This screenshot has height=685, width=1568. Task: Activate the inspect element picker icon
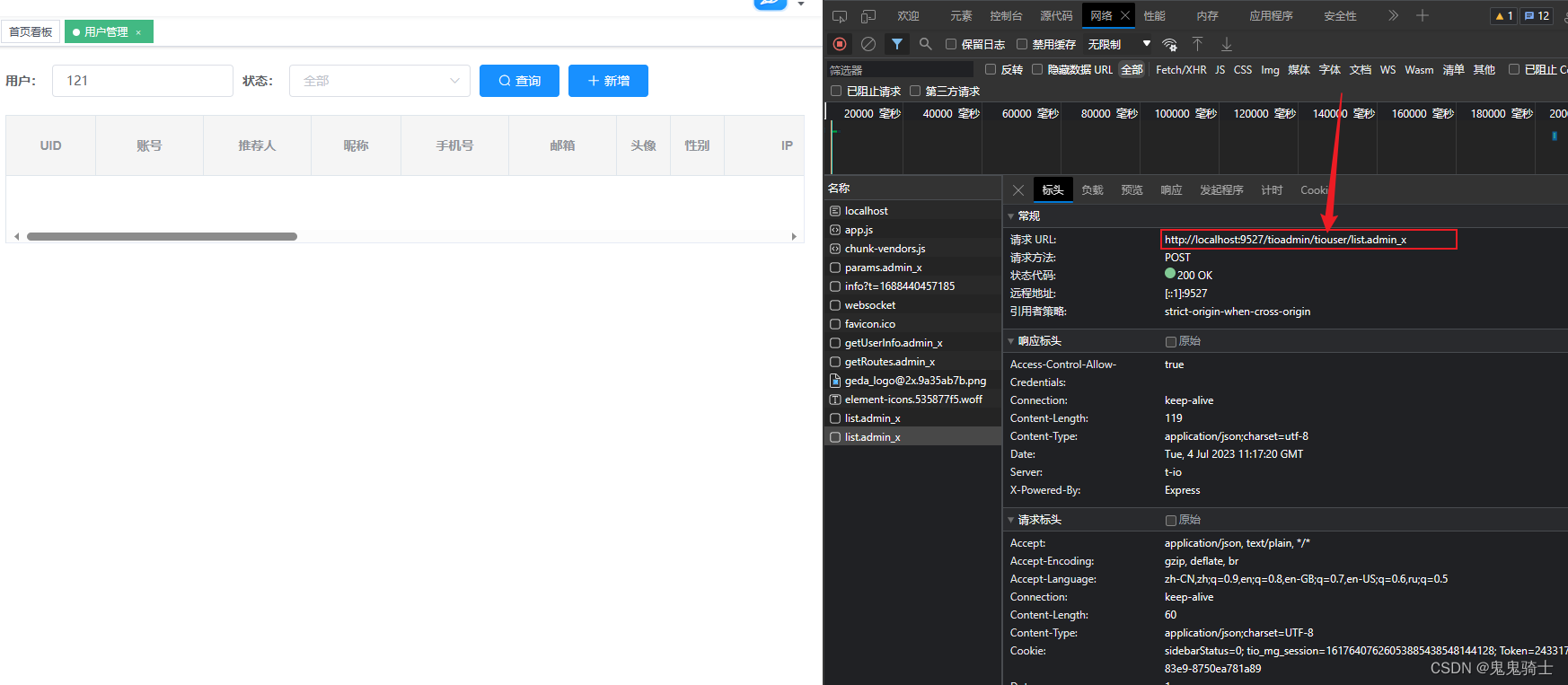coord(840,16)
